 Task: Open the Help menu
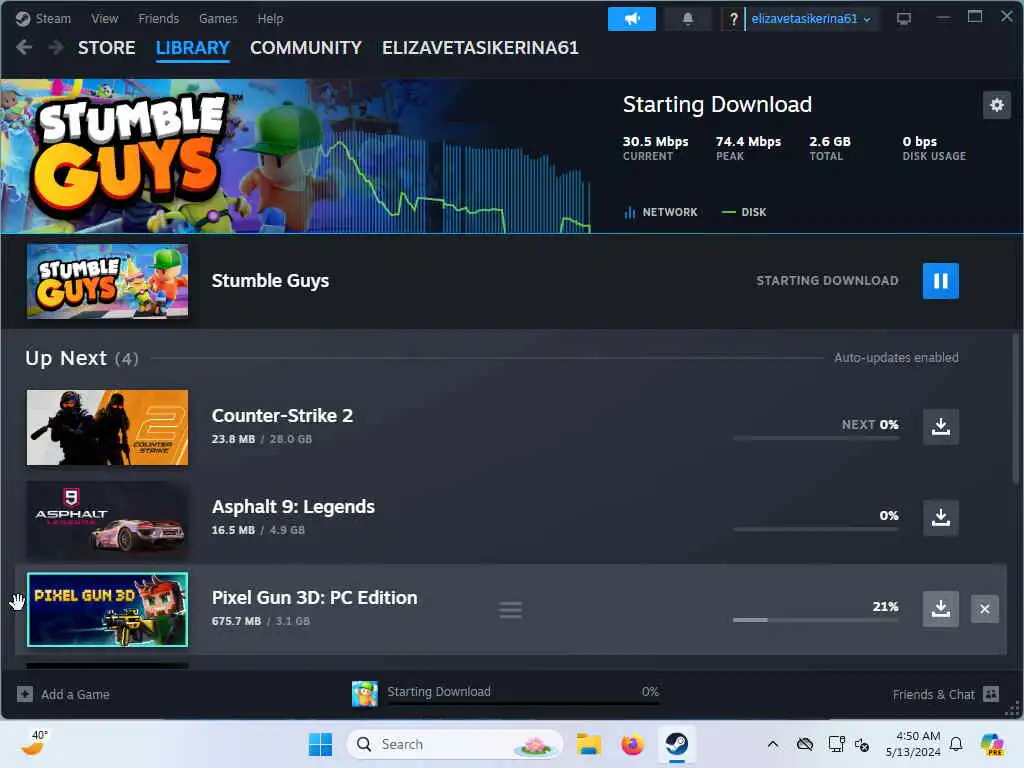tap(270, 18)
